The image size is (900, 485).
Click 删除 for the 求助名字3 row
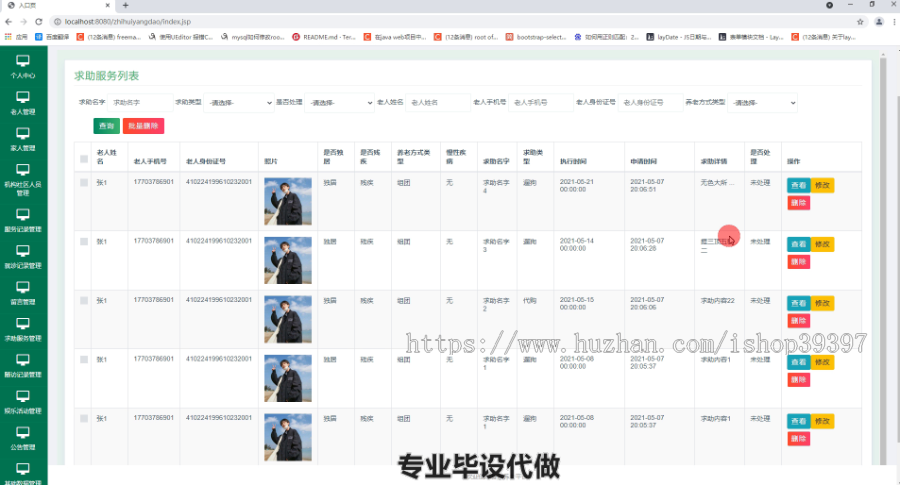pyautogui.click(x=798, y=262)
